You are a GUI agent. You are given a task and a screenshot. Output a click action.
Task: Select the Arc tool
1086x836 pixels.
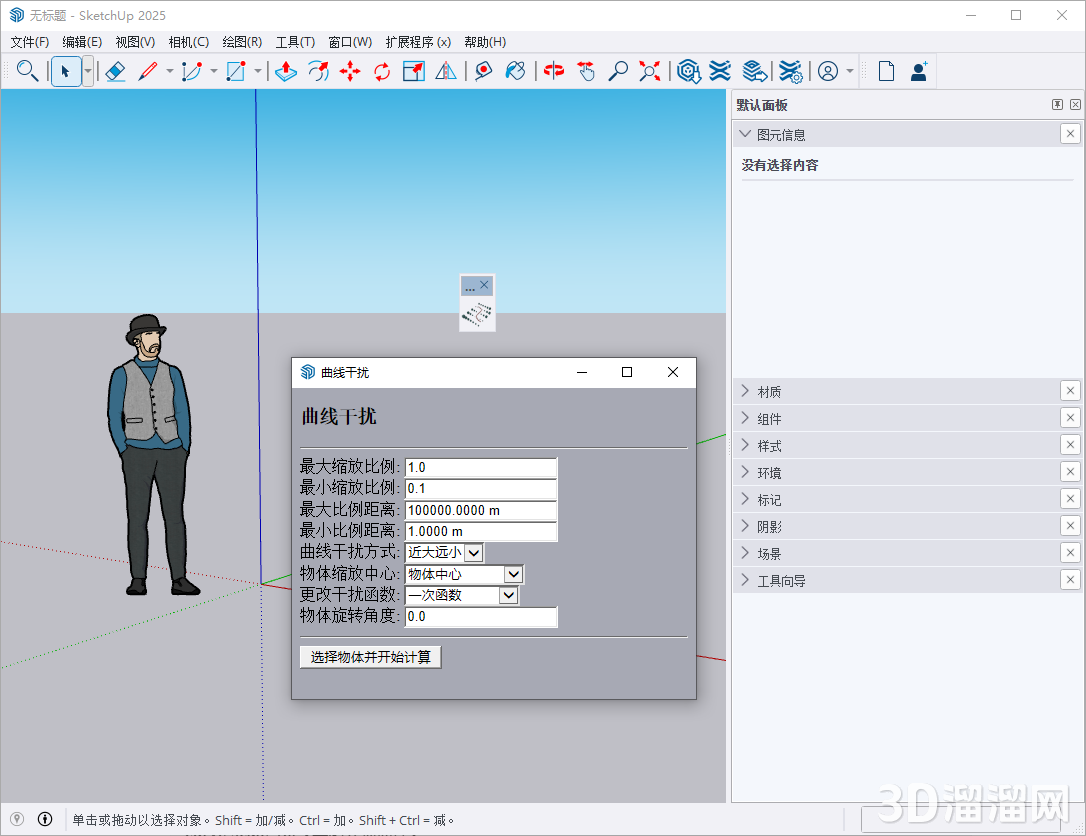192,71
